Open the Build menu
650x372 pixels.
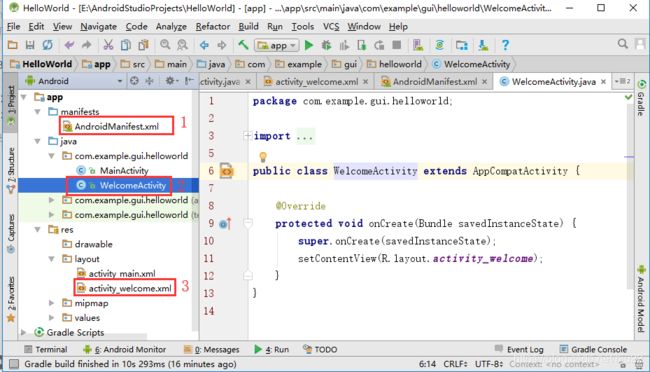[248, 27]
